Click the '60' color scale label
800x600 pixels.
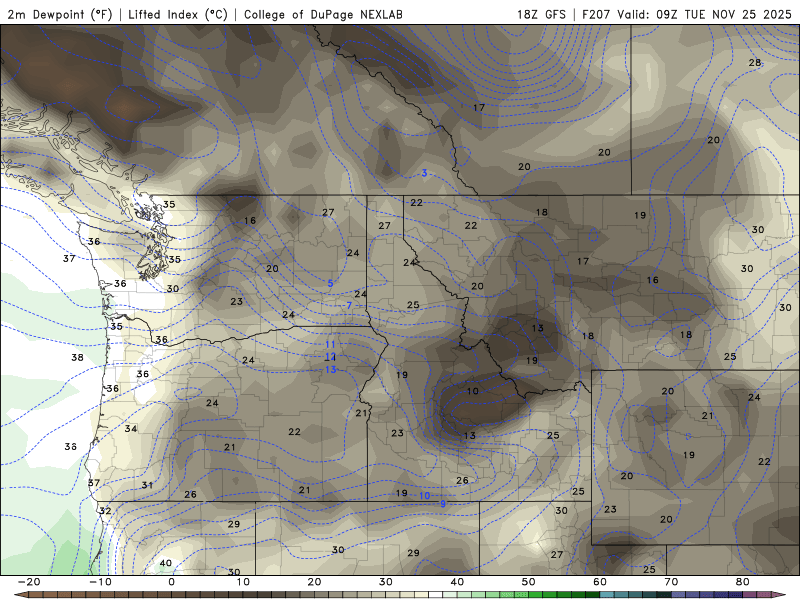pos(600,582)
